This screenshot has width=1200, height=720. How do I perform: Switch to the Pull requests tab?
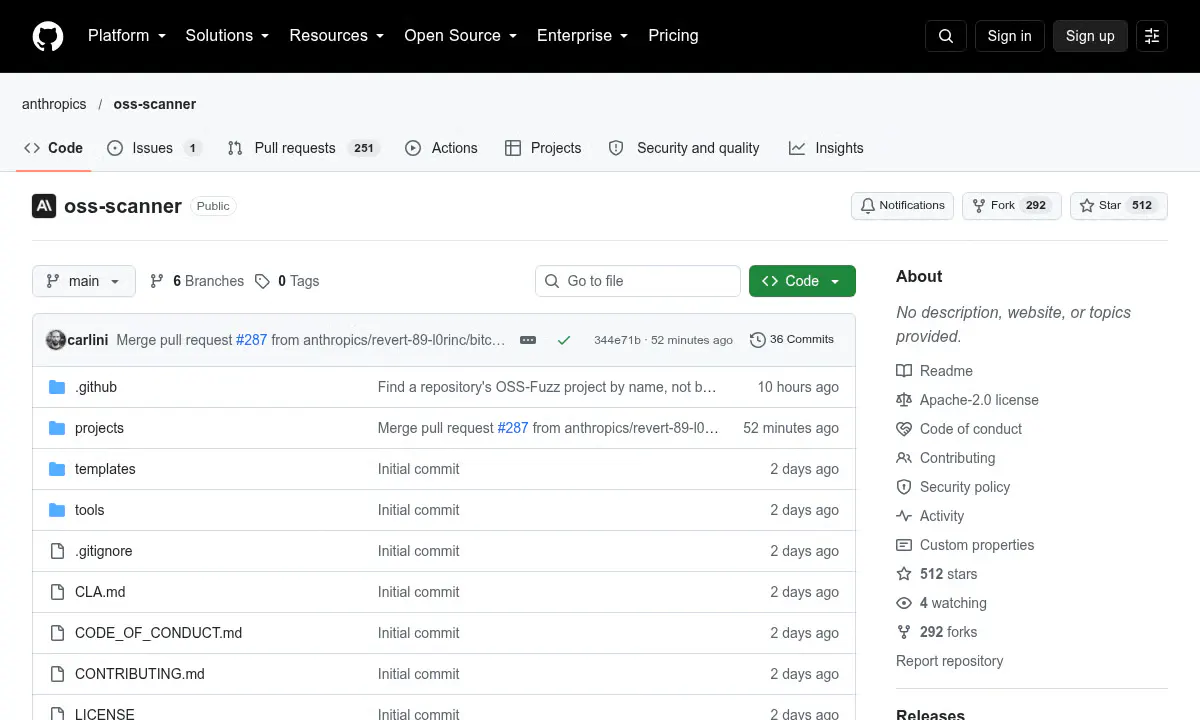click(303, 148)
